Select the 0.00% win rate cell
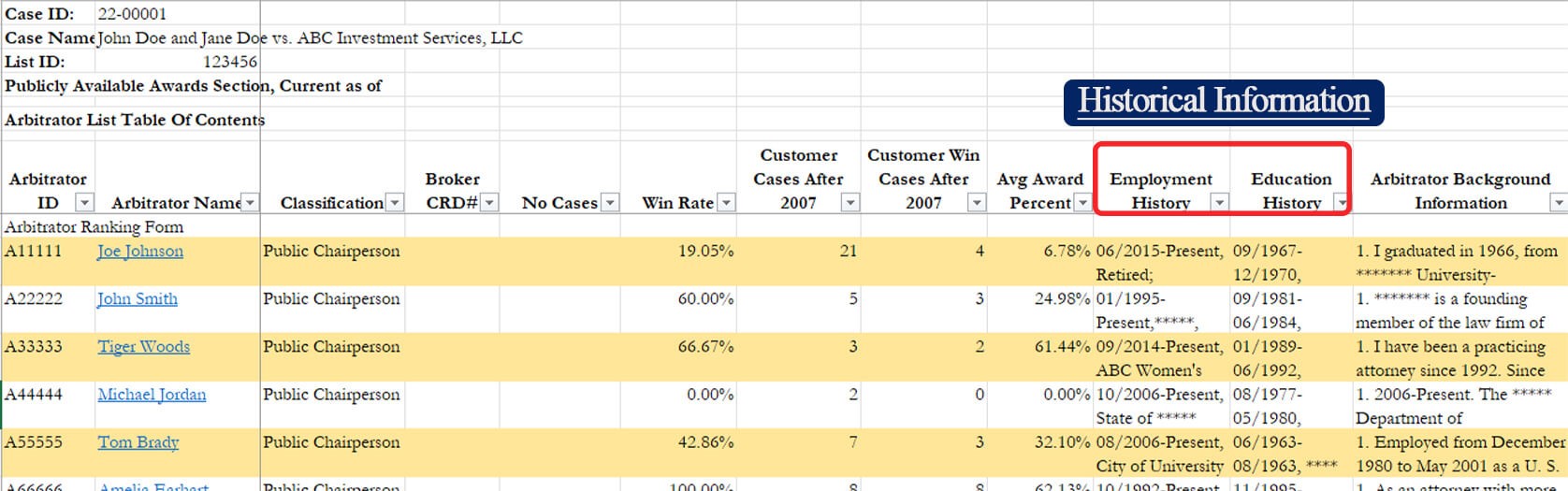Viewport: 1568px width, 491px height. pyautogui.click(x=678, y=405)
